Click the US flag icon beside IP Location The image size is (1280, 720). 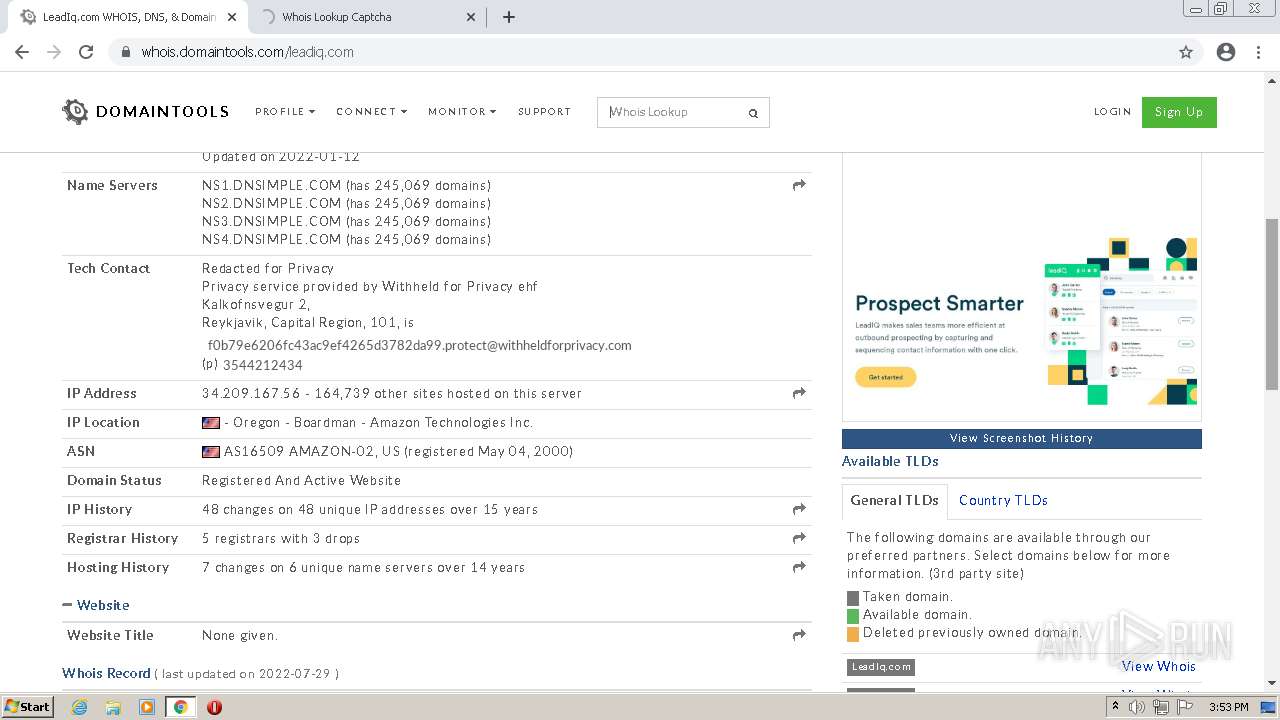tap(211, 423)
